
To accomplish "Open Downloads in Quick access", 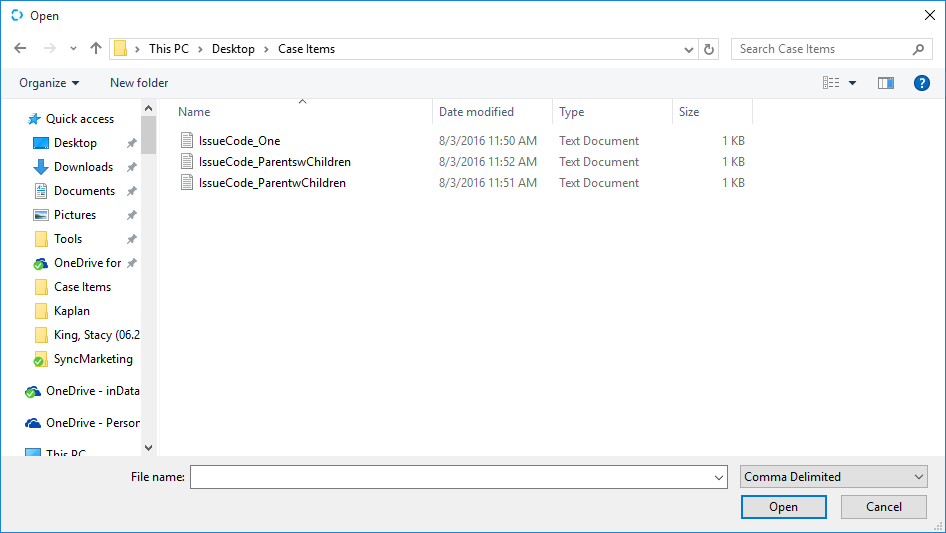I will pyautogui.click(x=83, y=167).
